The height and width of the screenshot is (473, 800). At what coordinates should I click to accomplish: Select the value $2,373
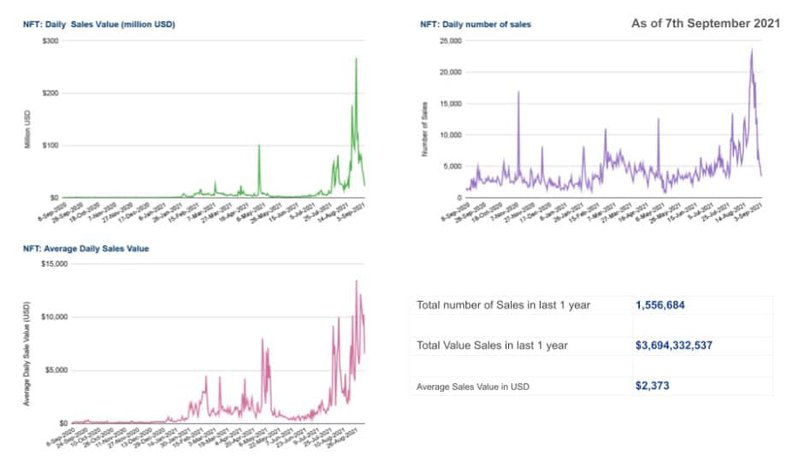pos(652,386)
